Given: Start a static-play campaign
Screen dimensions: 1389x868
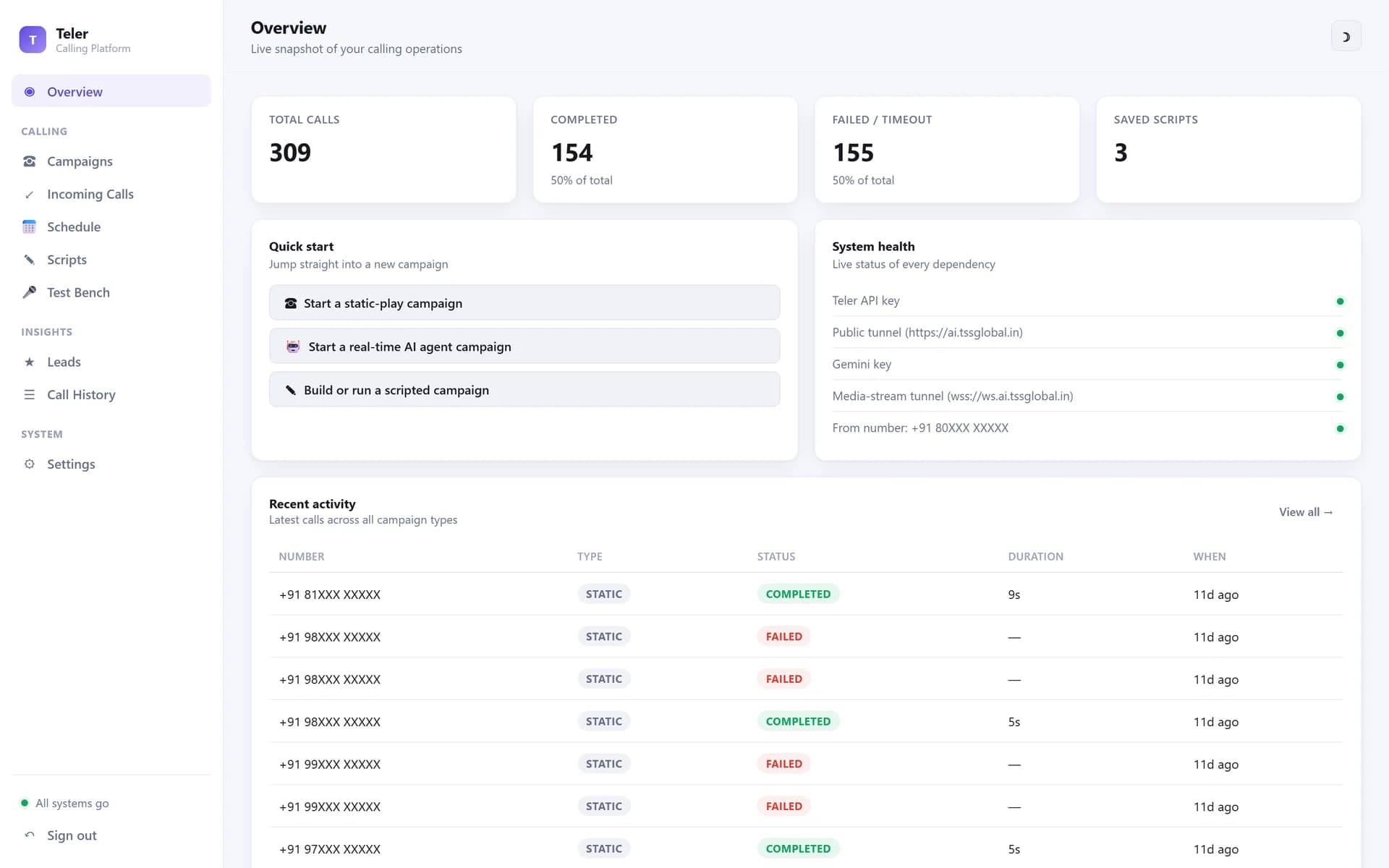Looking at the screenshot, I should [524, 303].
